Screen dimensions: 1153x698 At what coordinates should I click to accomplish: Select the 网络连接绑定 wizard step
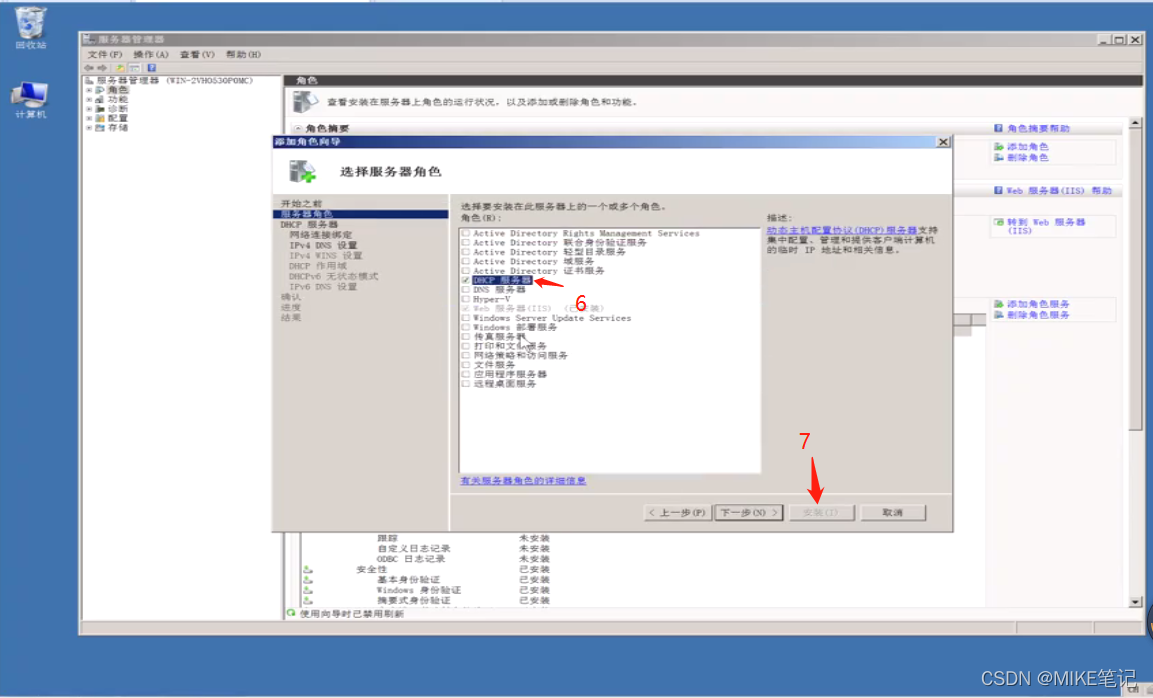pyautogui.click(x=321, y=235)
